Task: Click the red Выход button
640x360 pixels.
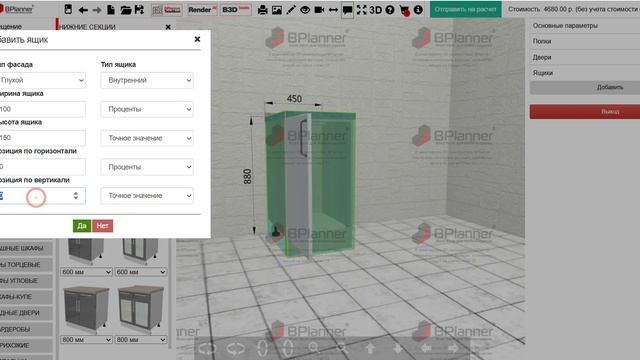Action: coord(584,111)
